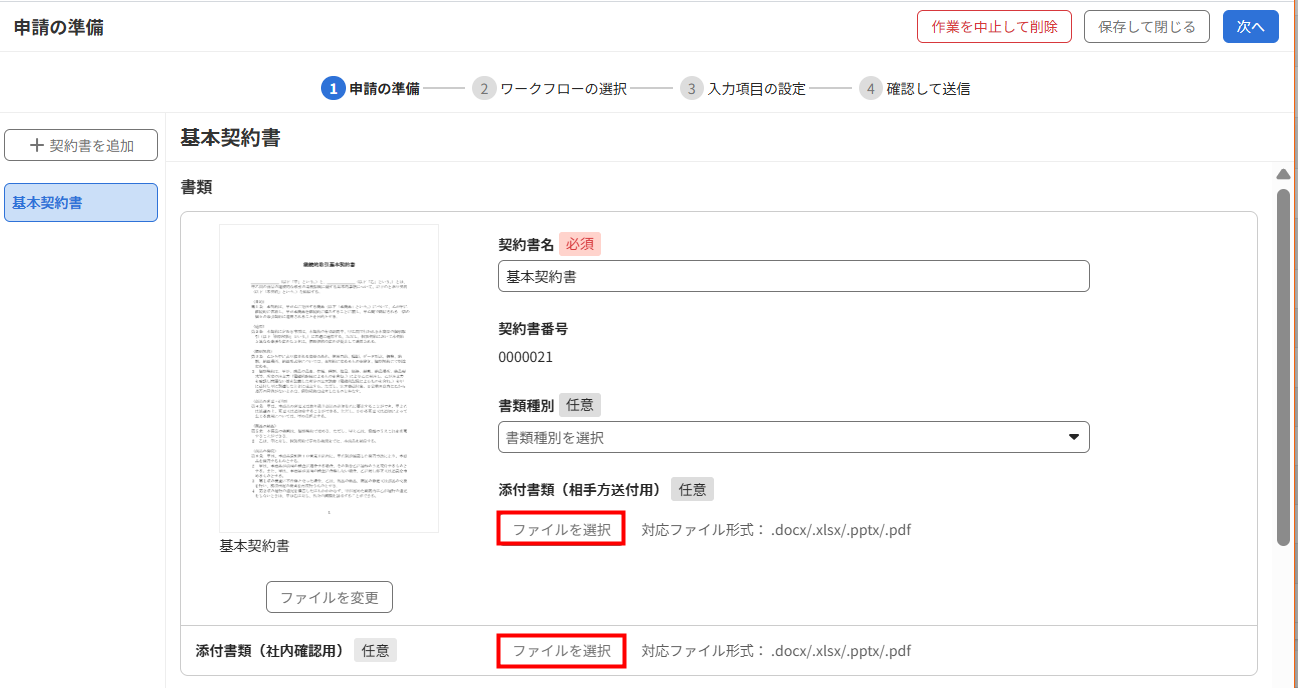Click the 申請の準備 page title

59,27
